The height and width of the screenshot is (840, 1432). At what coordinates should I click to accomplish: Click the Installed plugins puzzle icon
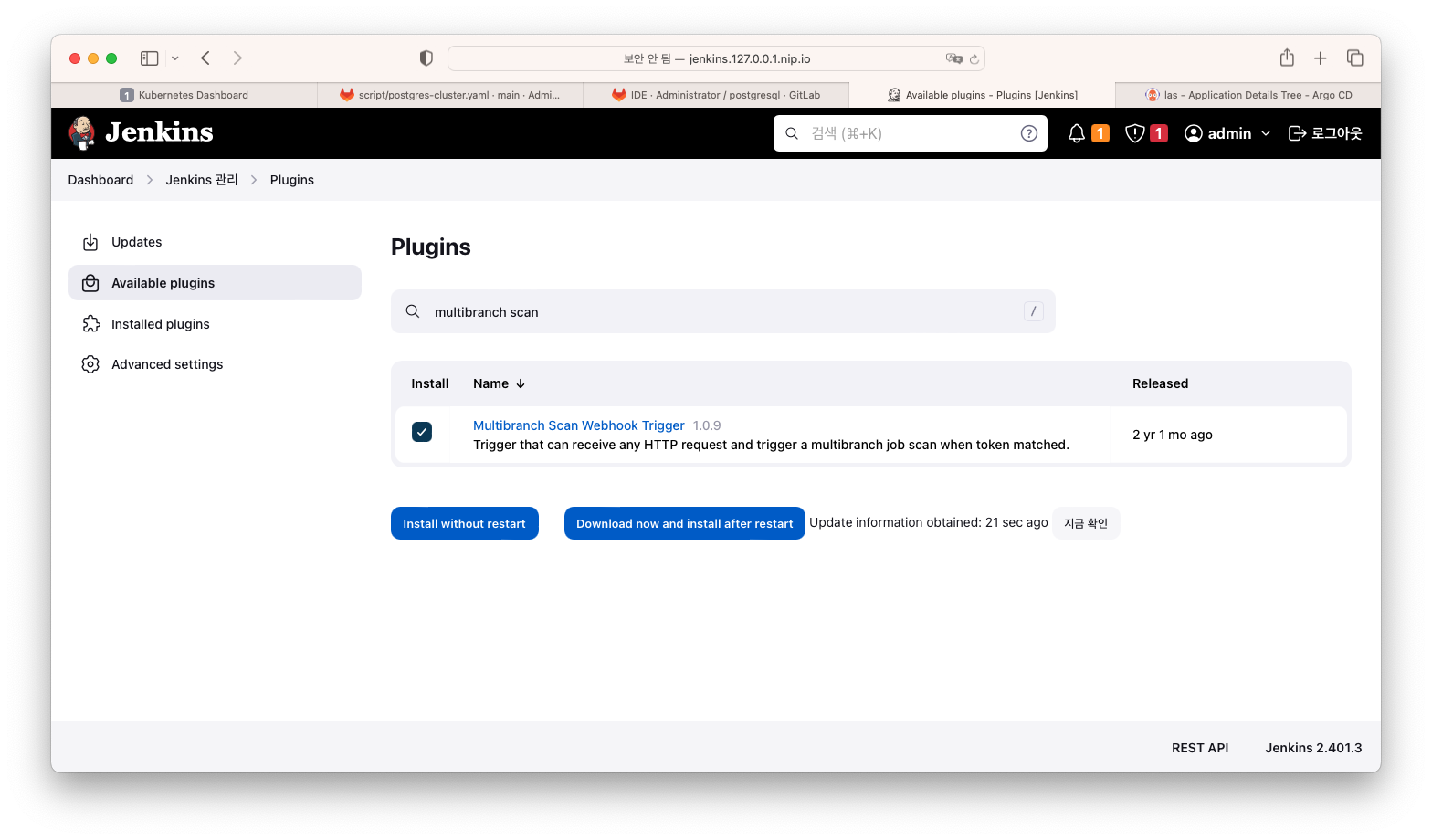[x=90, y=324]
